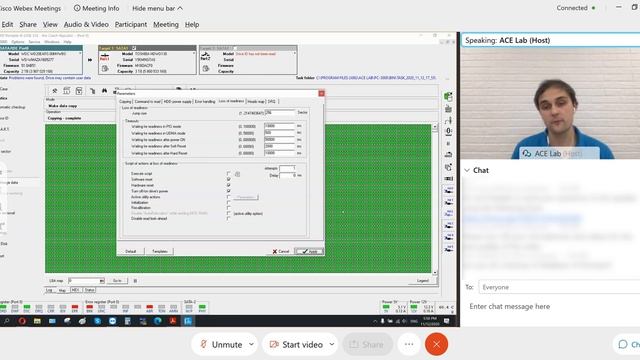Open the Unmute audio options arrow

pyautogui.click(x=251, y=344)
